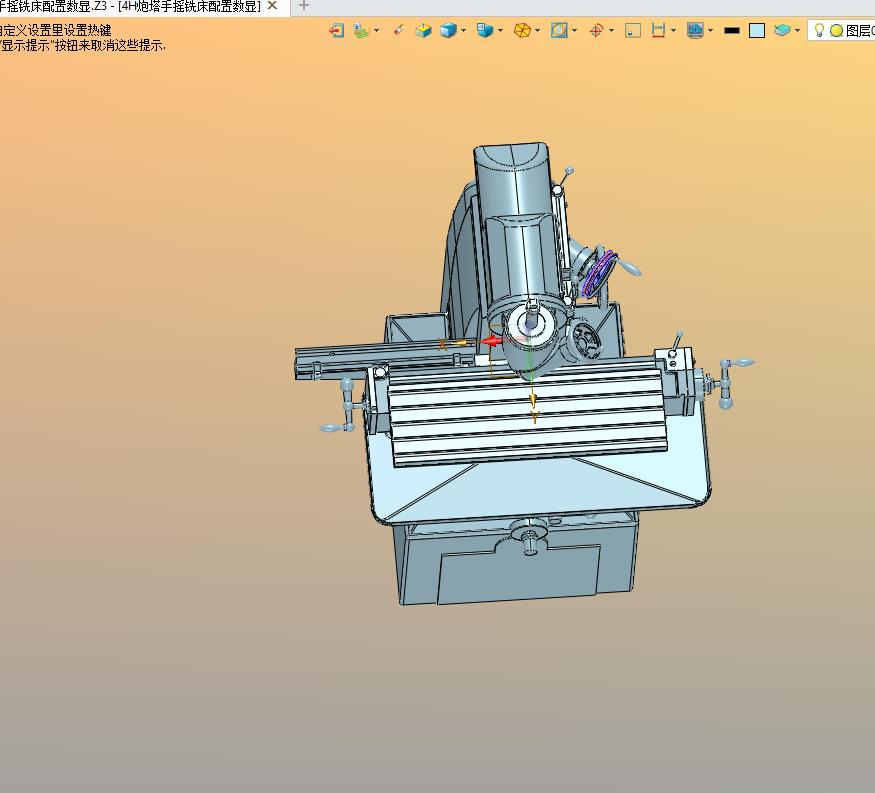This screenshot has width=875, height=793.
Task: Click the yellow circle layer status icon
Action: (x=836, y=31)
